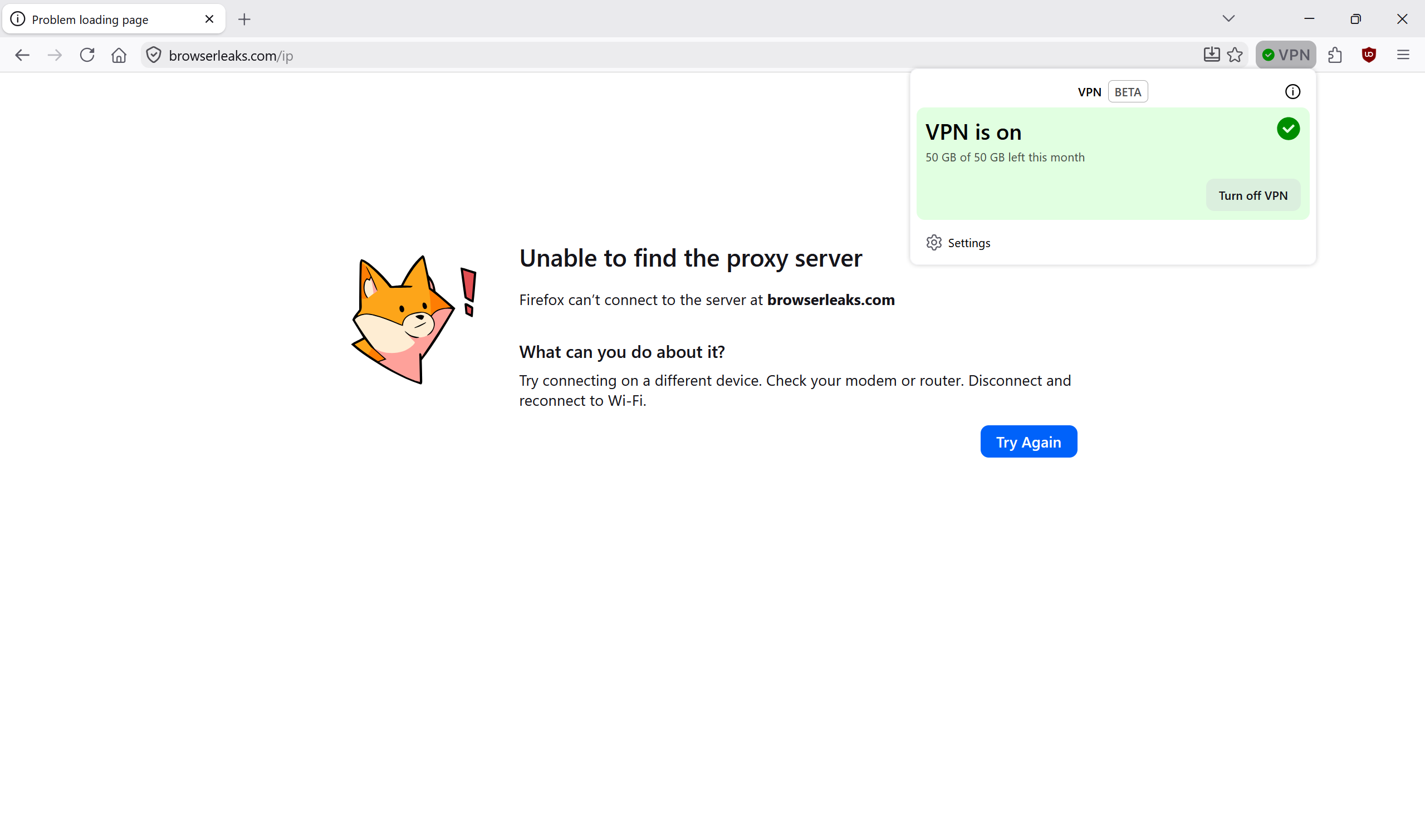Select the Problem loading page tab
Viewport: 1425px width, 840px height.
pyautogui.click(x=114, y=19)
